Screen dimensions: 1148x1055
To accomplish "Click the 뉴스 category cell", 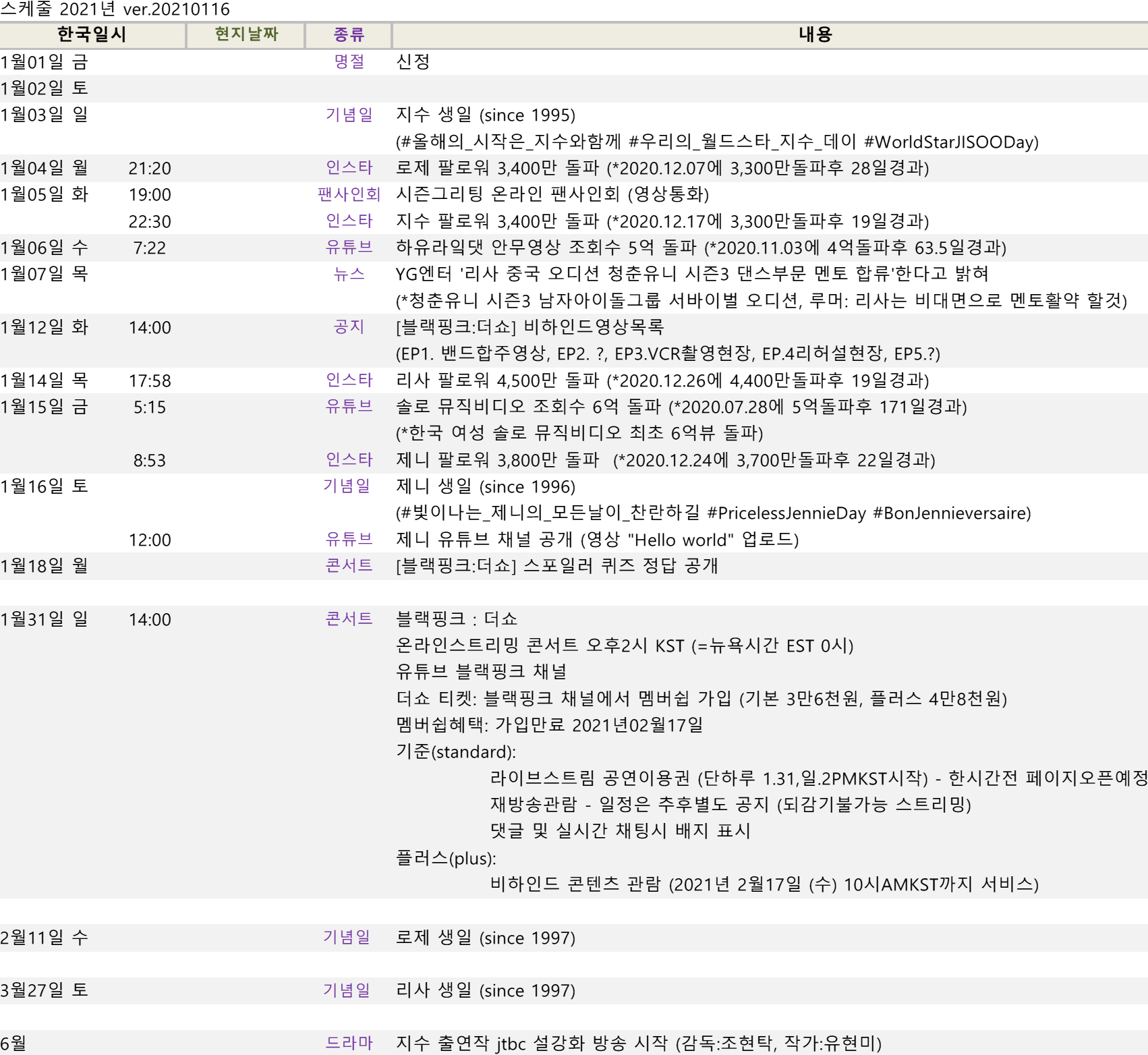I will click(349, 274).
